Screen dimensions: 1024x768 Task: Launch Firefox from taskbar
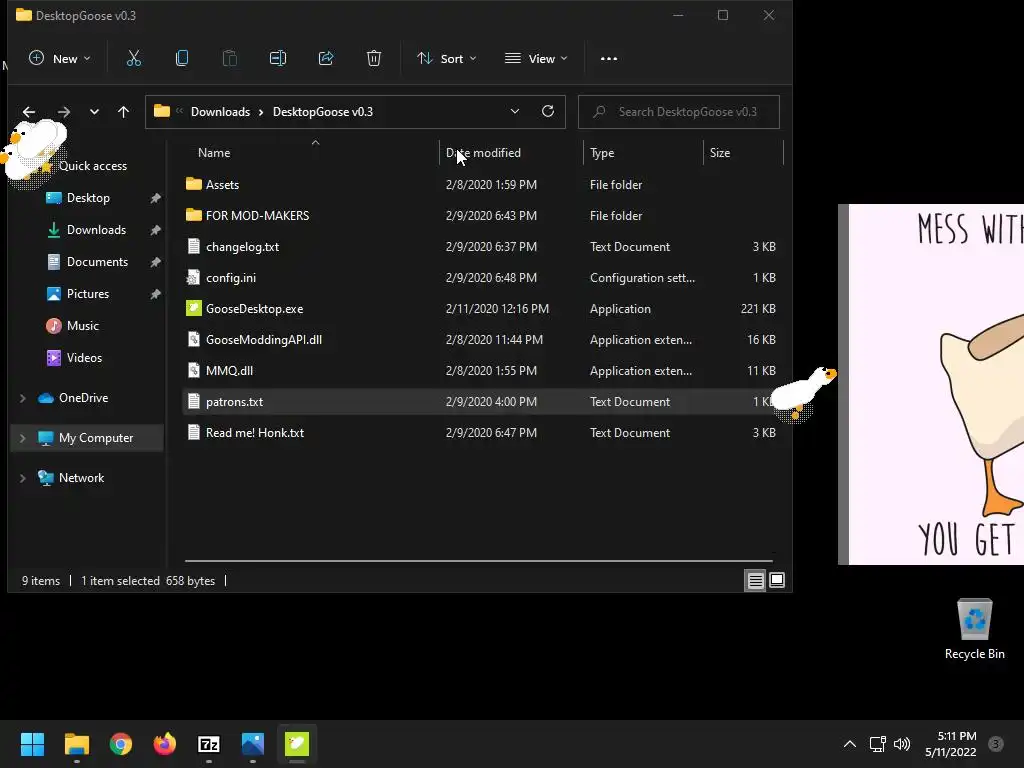point(165,744)
